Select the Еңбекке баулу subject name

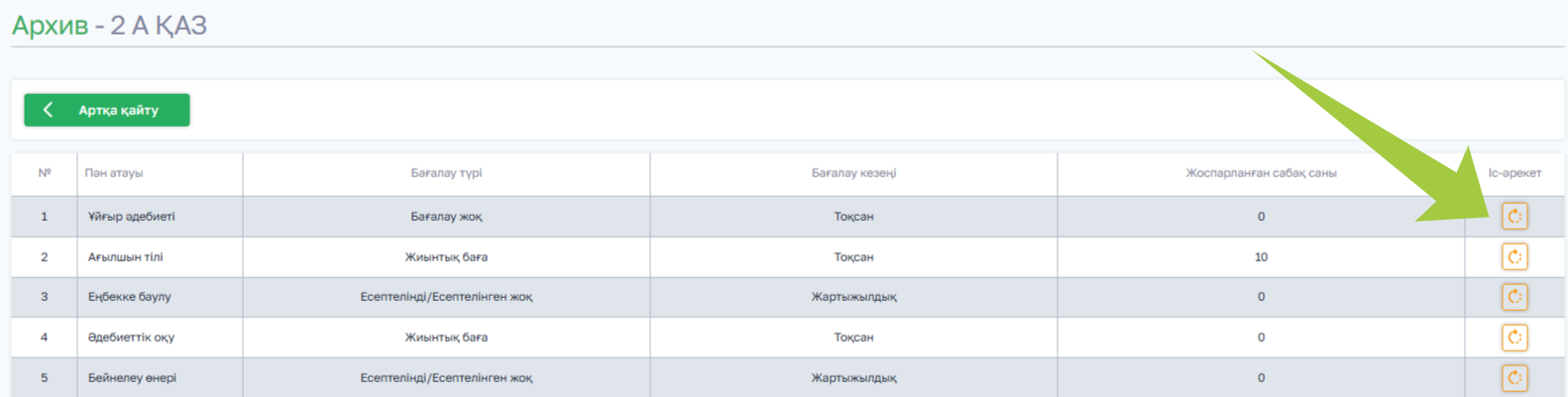(129, 297)
